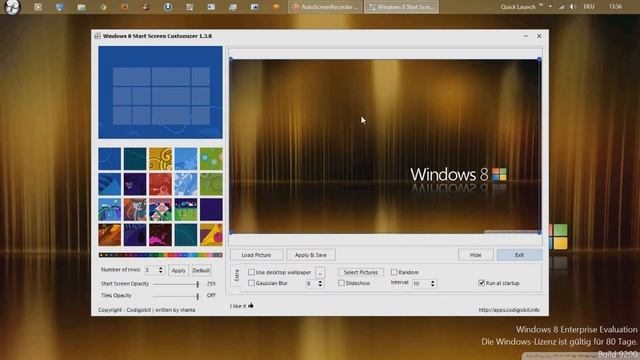Pick the colorful flower pattern thumbnail

[x=160, y=209]
